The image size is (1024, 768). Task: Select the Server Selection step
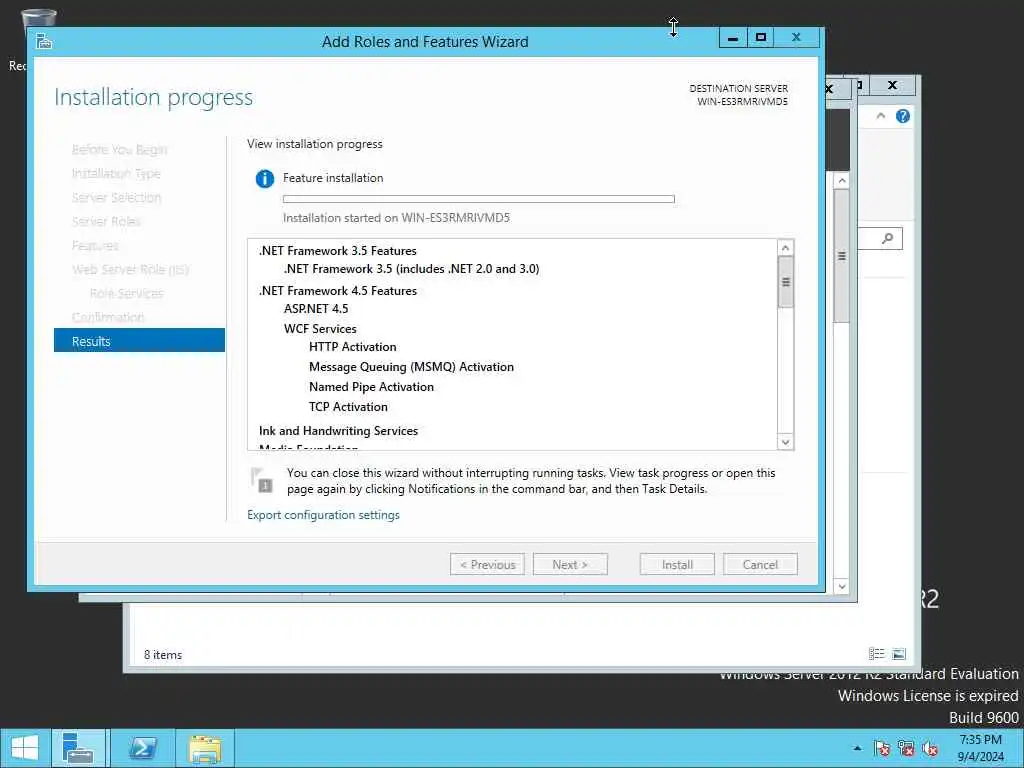[x=116, y=197]
